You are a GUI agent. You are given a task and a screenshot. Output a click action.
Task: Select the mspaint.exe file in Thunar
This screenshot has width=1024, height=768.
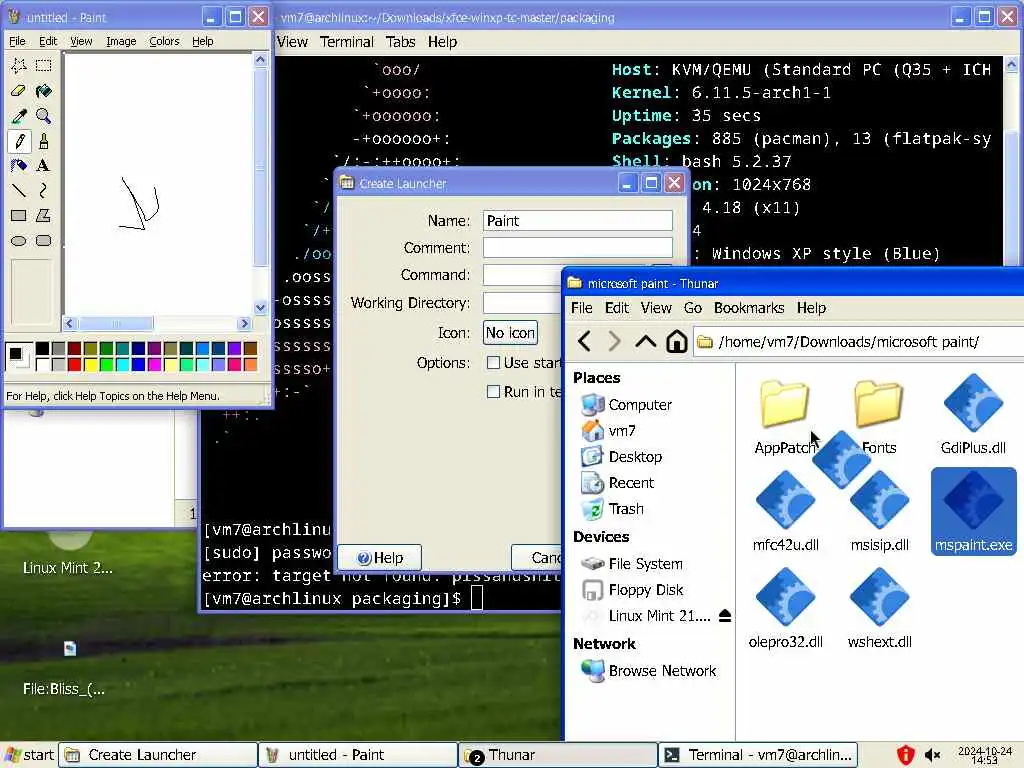tap(973, 511)
